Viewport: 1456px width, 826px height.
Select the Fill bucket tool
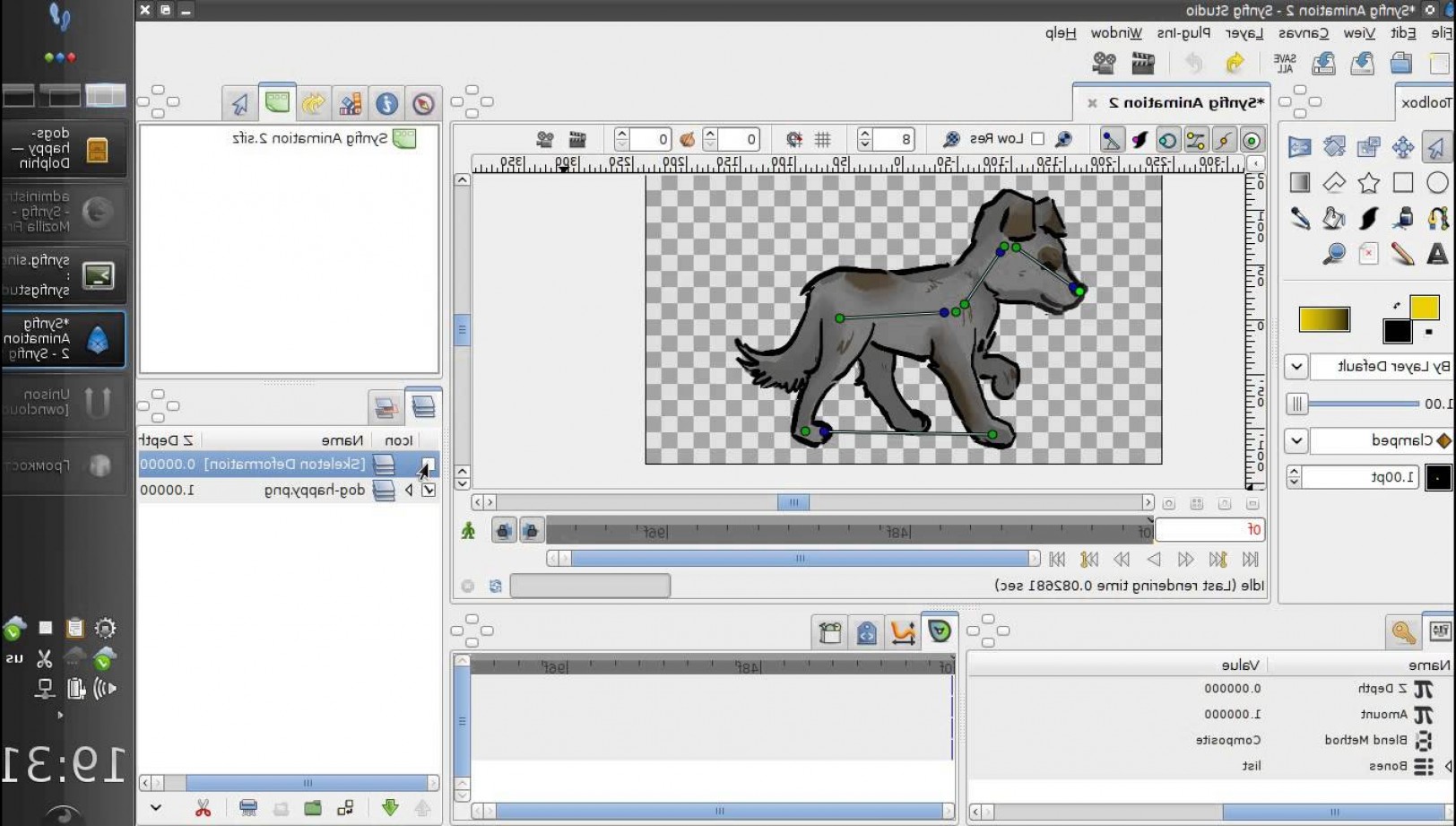(1334, 218)
